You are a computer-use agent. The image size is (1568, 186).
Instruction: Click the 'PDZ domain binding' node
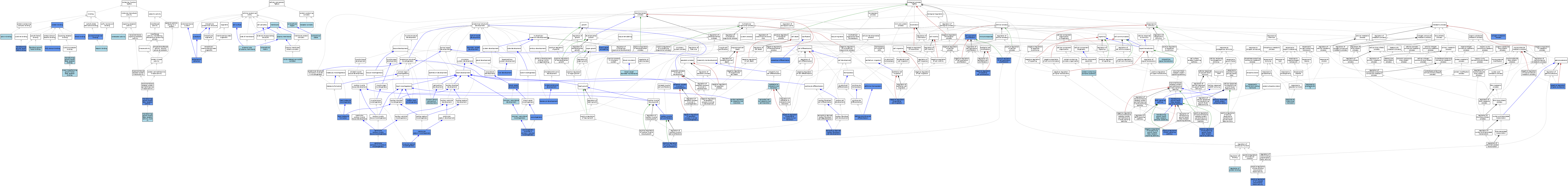point(52,49)
